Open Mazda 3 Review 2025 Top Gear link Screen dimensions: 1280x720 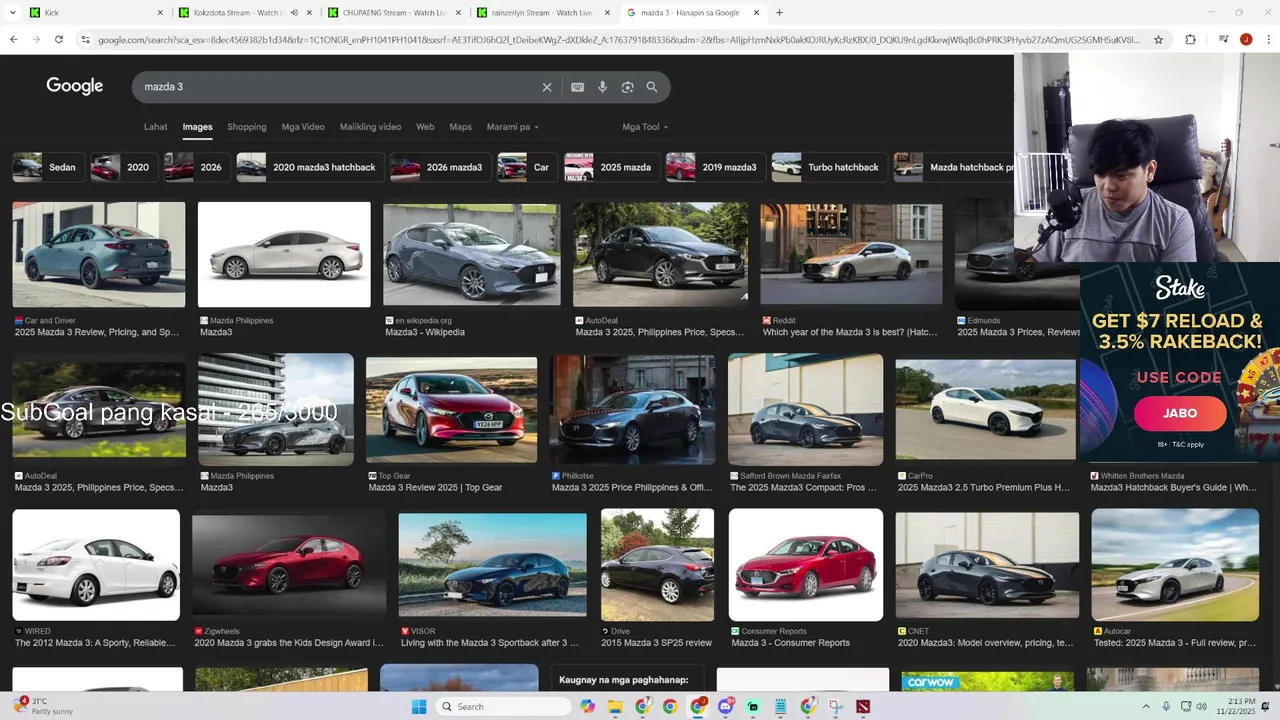435,488
